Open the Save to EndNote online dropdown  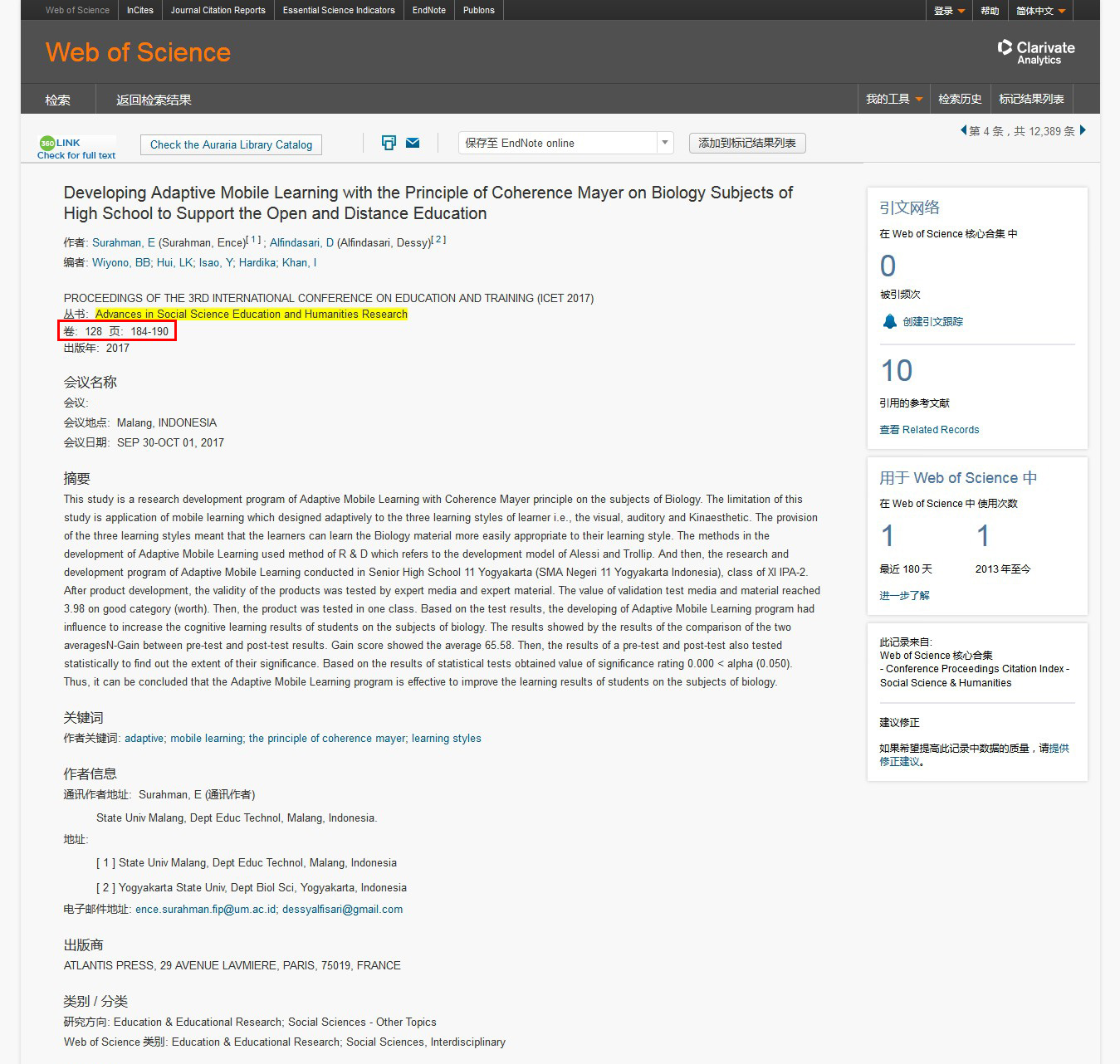click(x=664, y=143)
